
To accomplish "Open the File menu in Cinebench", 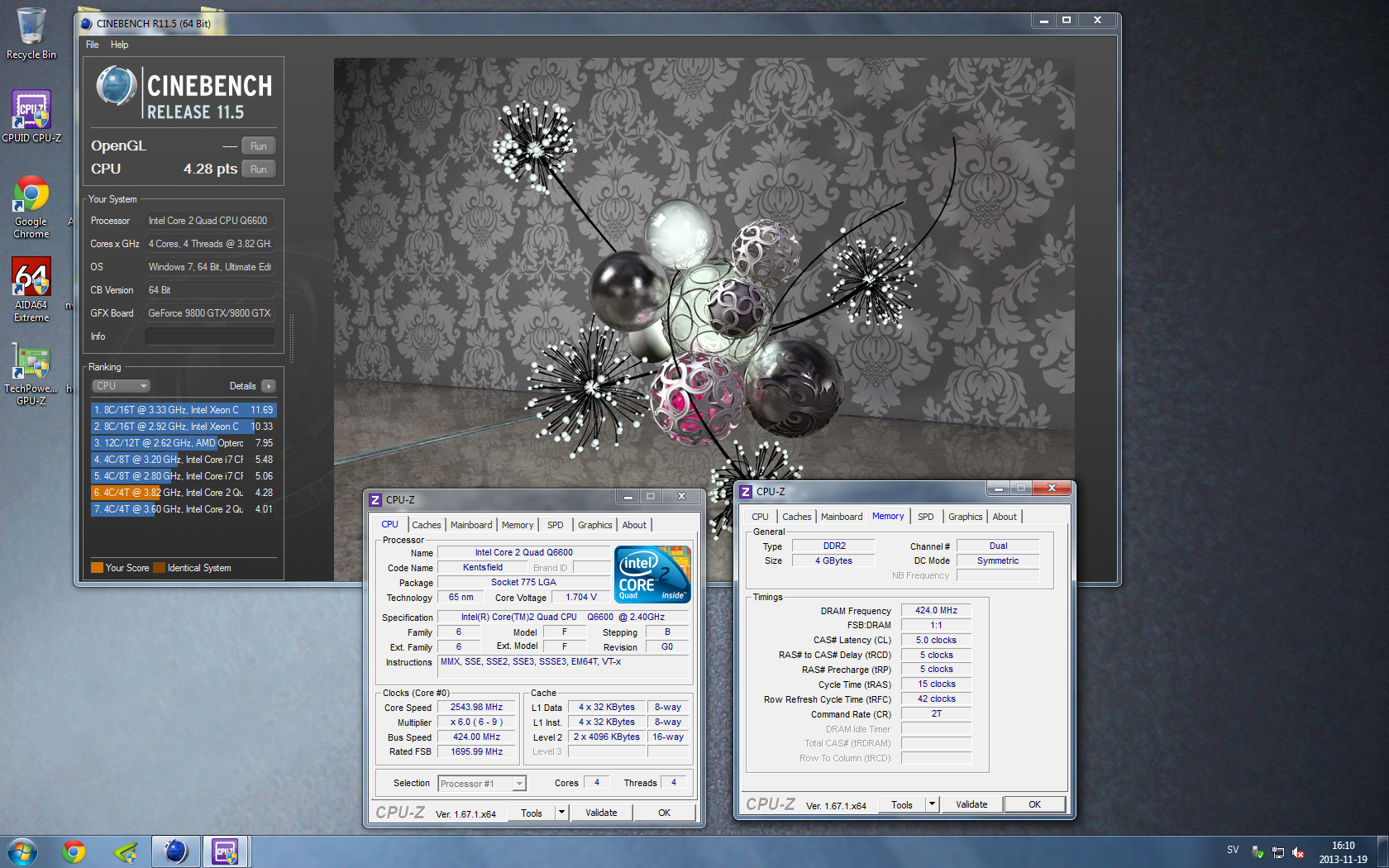I will pyautogui.click(x=93, y=45).
